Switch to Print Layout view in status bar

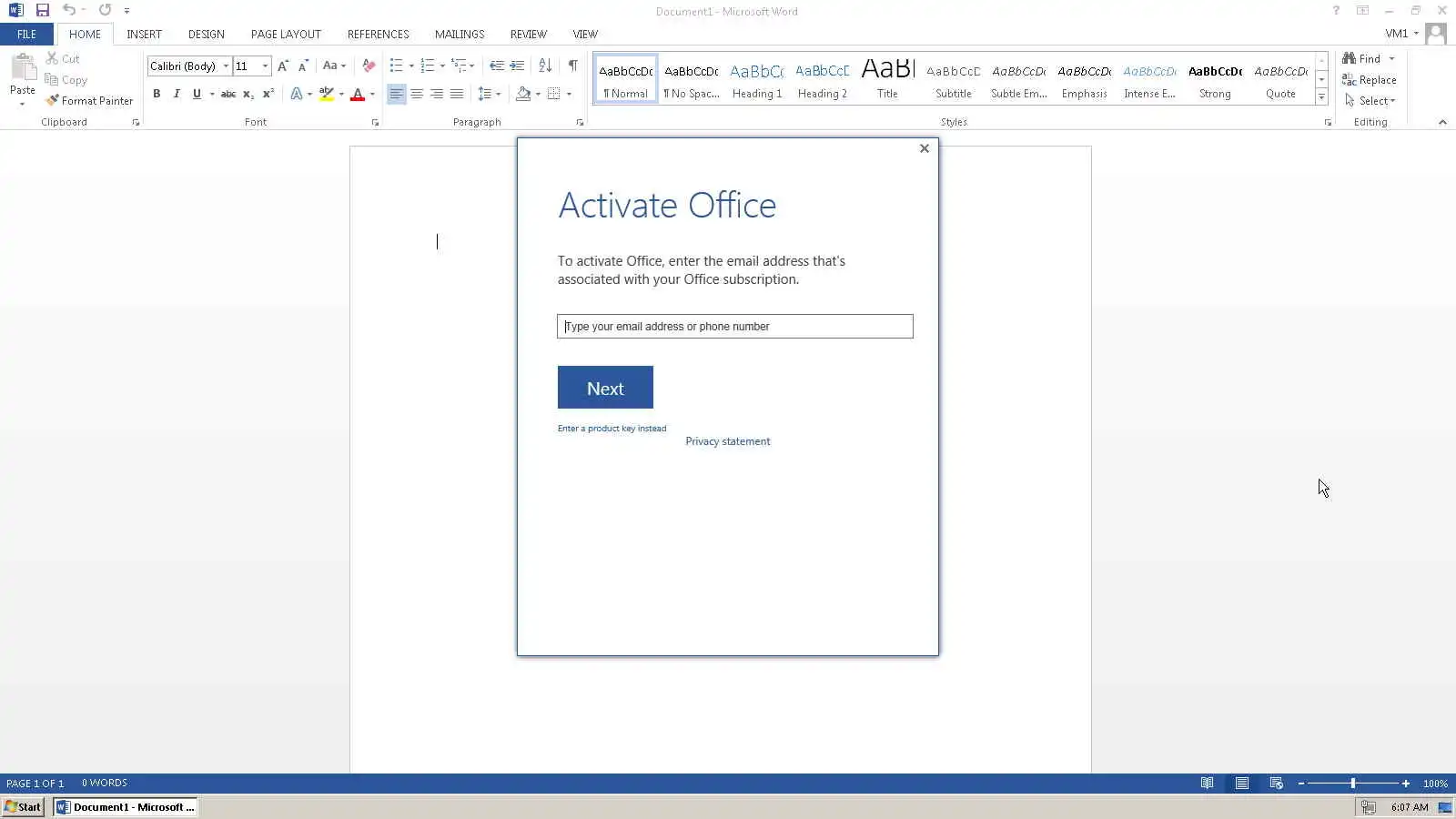pyautogui.click(x=1241, y=784)
